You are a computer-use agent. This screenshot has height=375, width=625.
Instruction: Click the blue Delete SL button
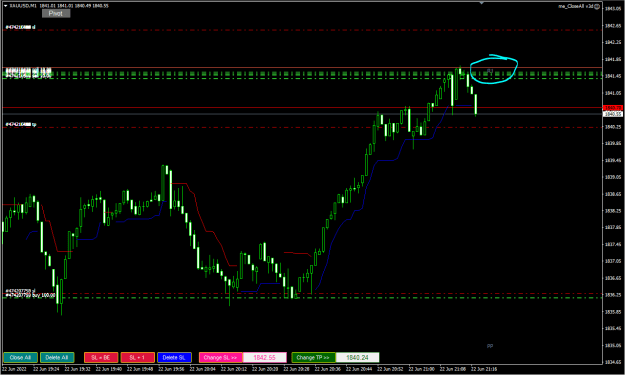pos(174,357)
